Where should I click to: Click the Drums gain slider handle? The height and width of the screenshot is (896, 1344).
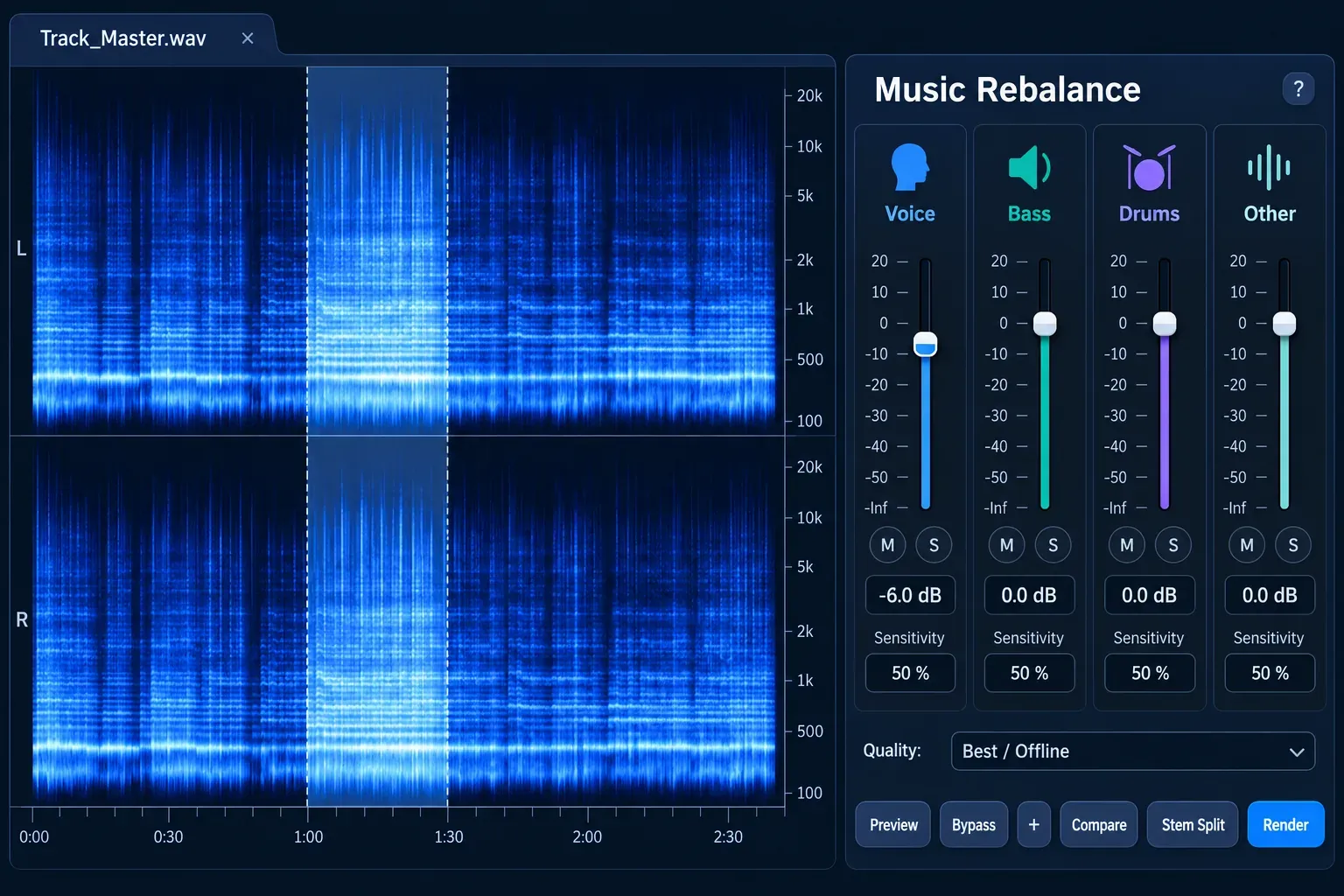[x=1165, y=324]
